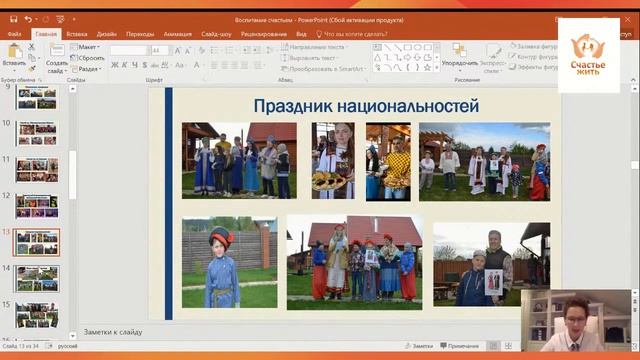Switch to Slide Sorter view icon in status bar
Screen dimensions: 640x360
[x=508, y=346]
